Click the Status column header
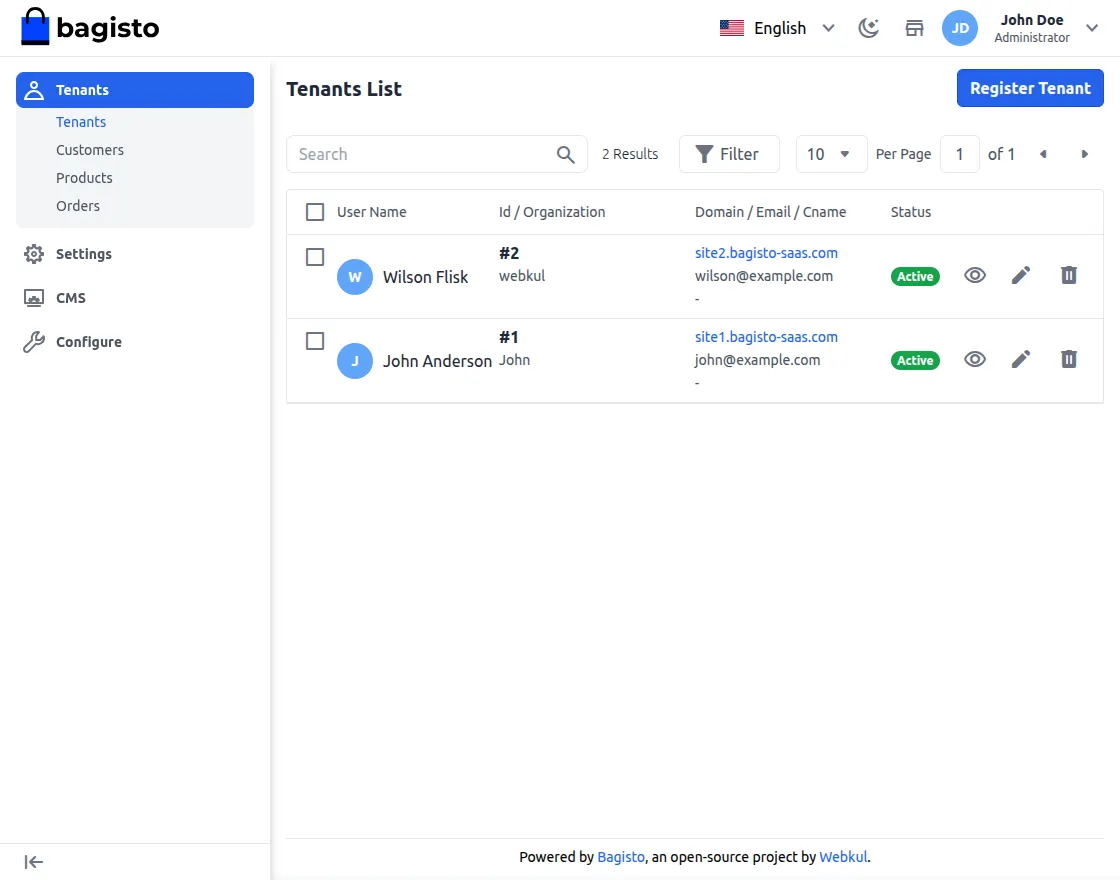 click(x=911, y=212)
